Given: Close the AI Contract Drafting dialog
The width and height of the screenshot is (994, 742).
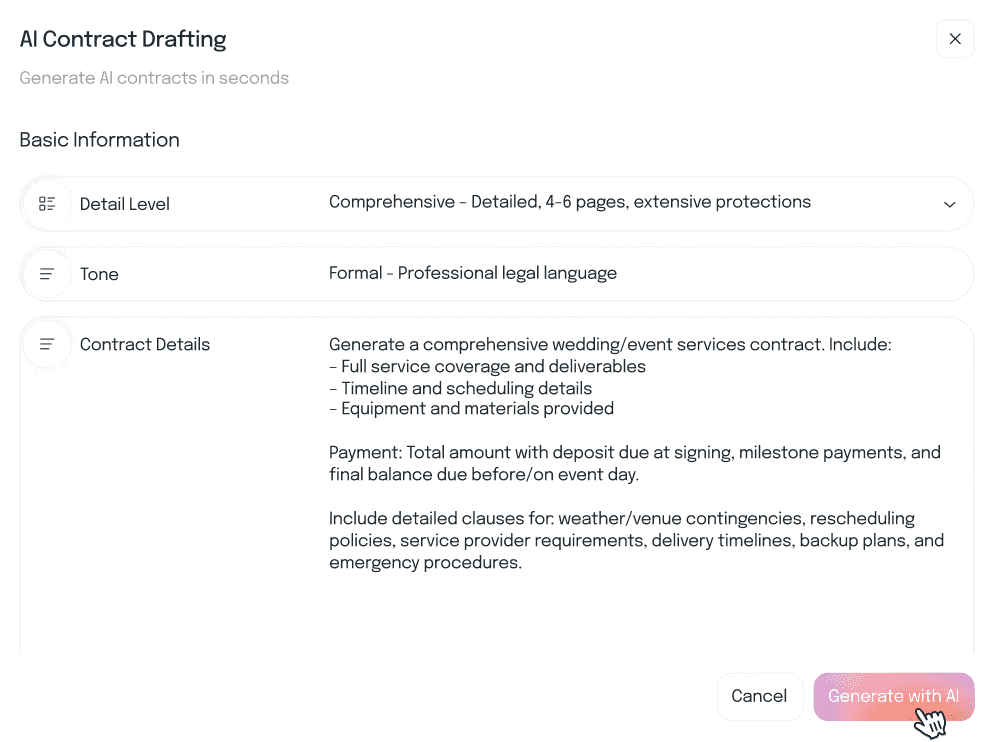Looking at the screenshot, I should point(954,39).
